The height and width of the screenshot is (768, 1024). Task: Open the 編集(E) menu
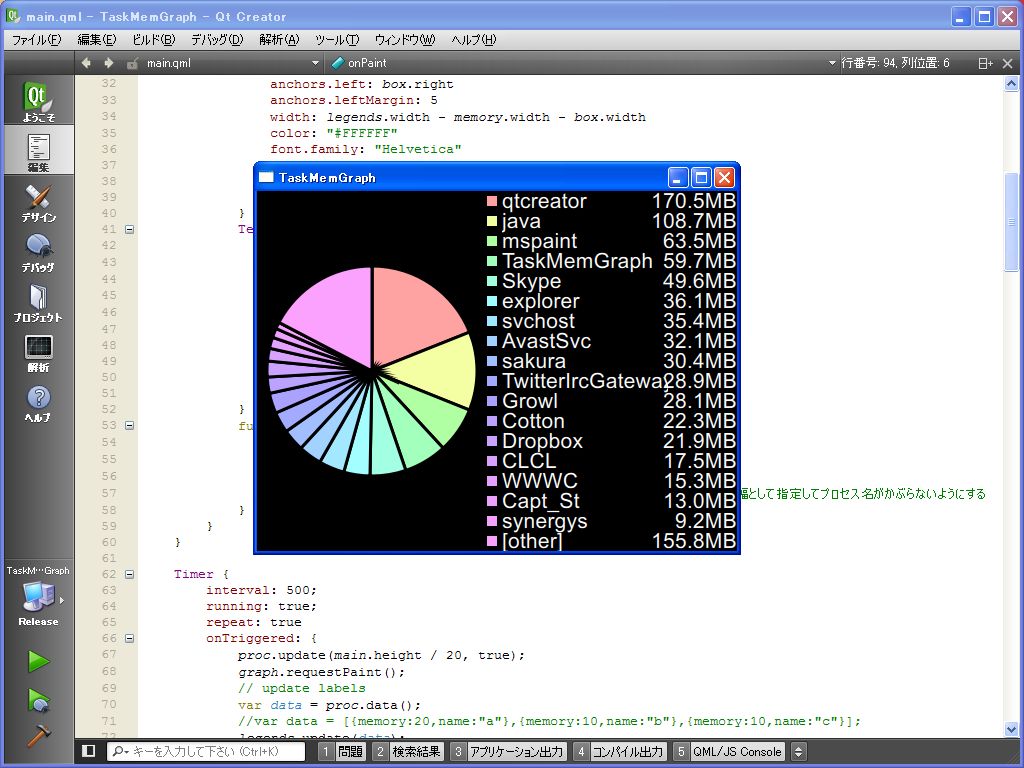click(x=97, y=40)
